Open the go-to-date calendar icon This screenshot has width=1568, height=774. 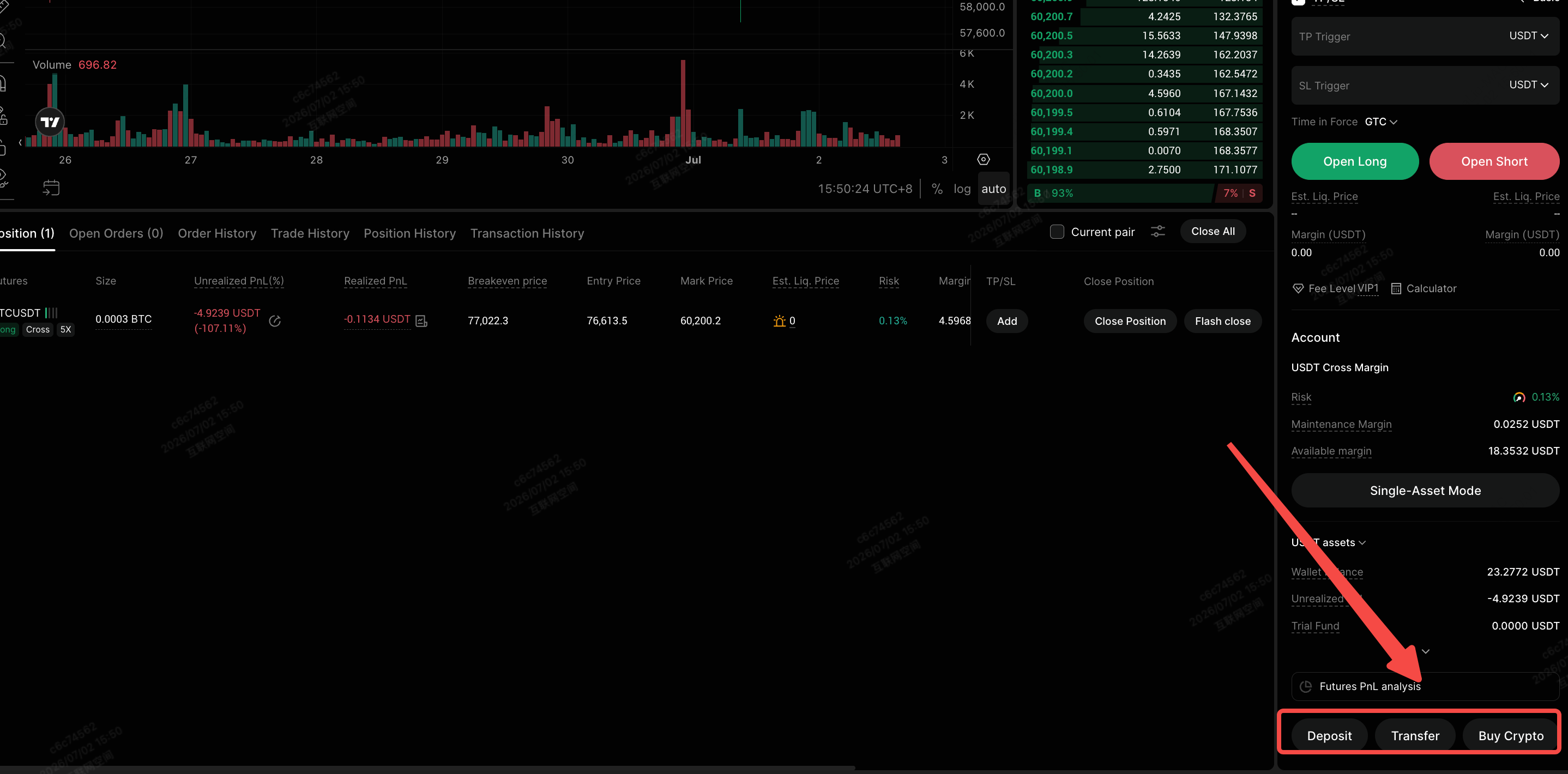point(51,188)
